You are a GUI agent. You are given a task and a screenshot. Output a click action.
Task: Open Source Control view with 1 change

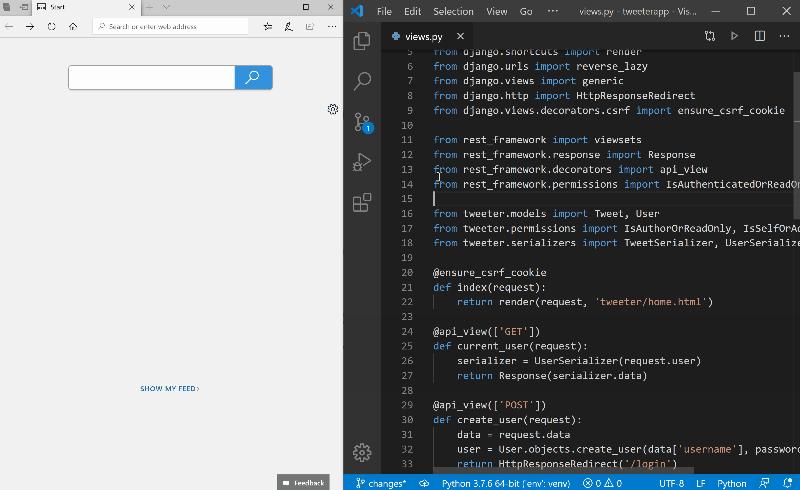click(363, 122)
